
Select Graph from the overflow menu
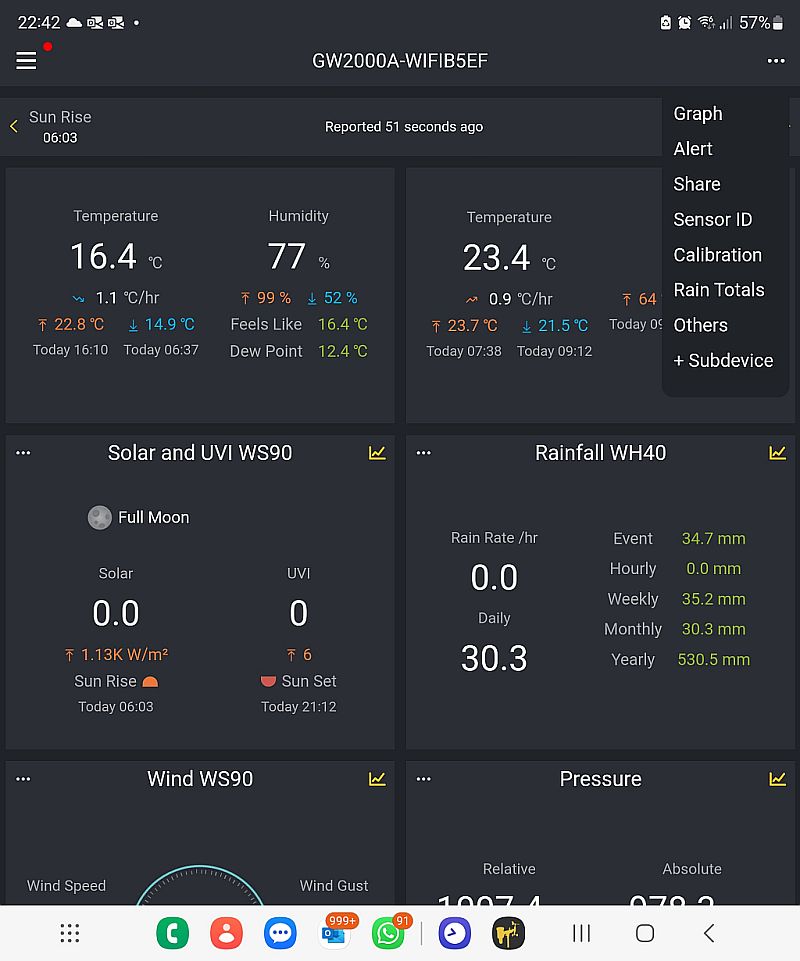pos(698,114)
